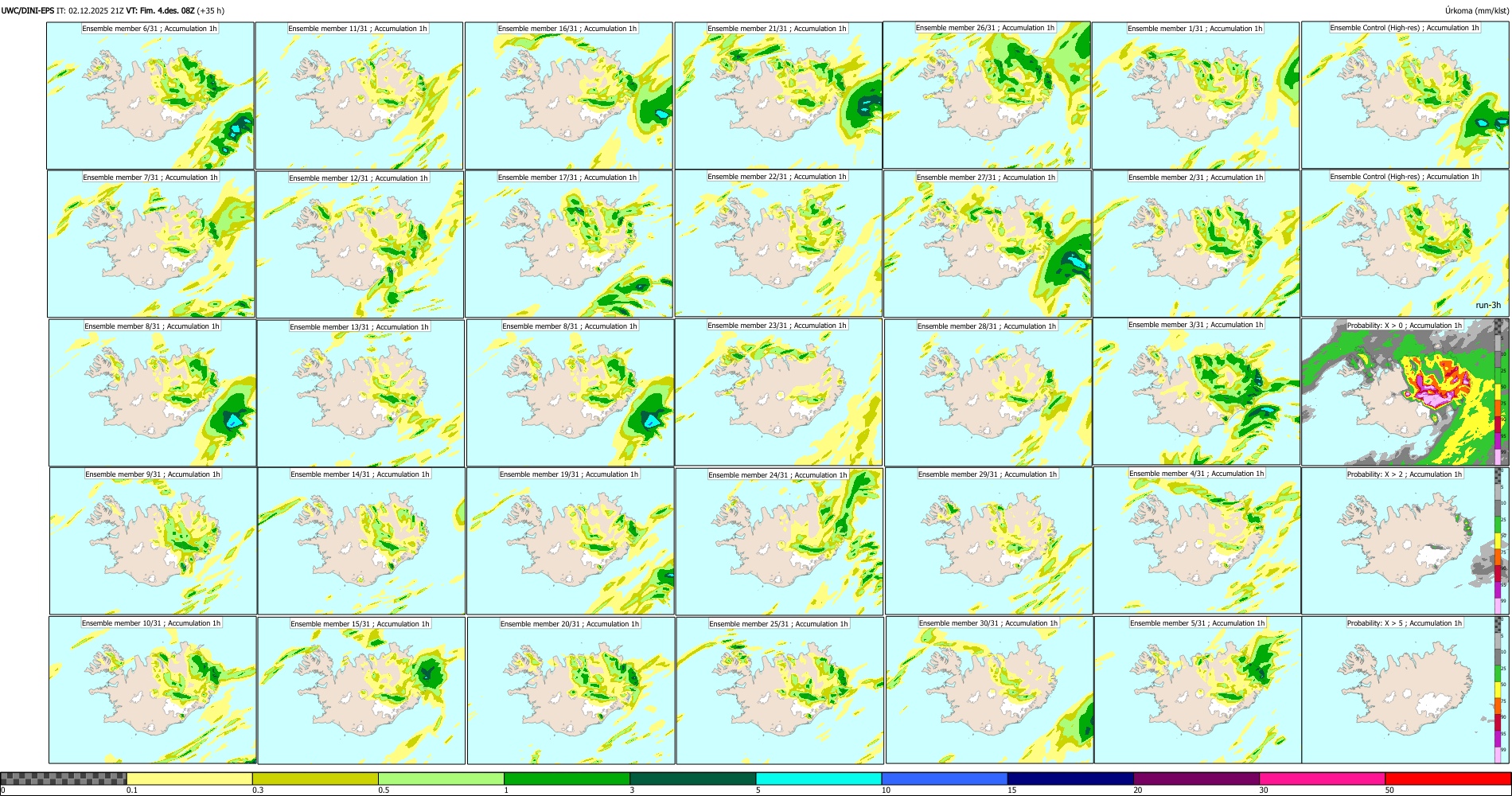The width and height of the screenshot is (1512, 796).
Task: Click the 'UWC/DINI-EPS' header title
Action: tap(27, 11)
